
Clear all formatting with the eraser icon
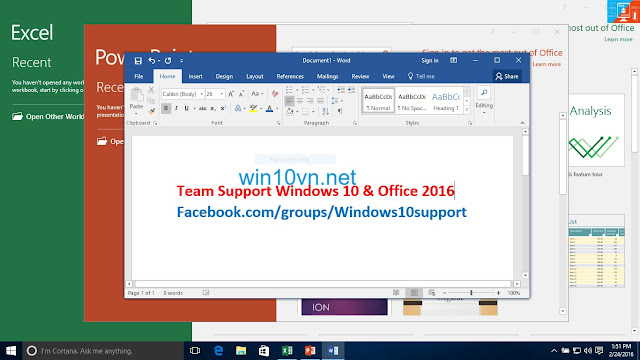click(275, 94)
